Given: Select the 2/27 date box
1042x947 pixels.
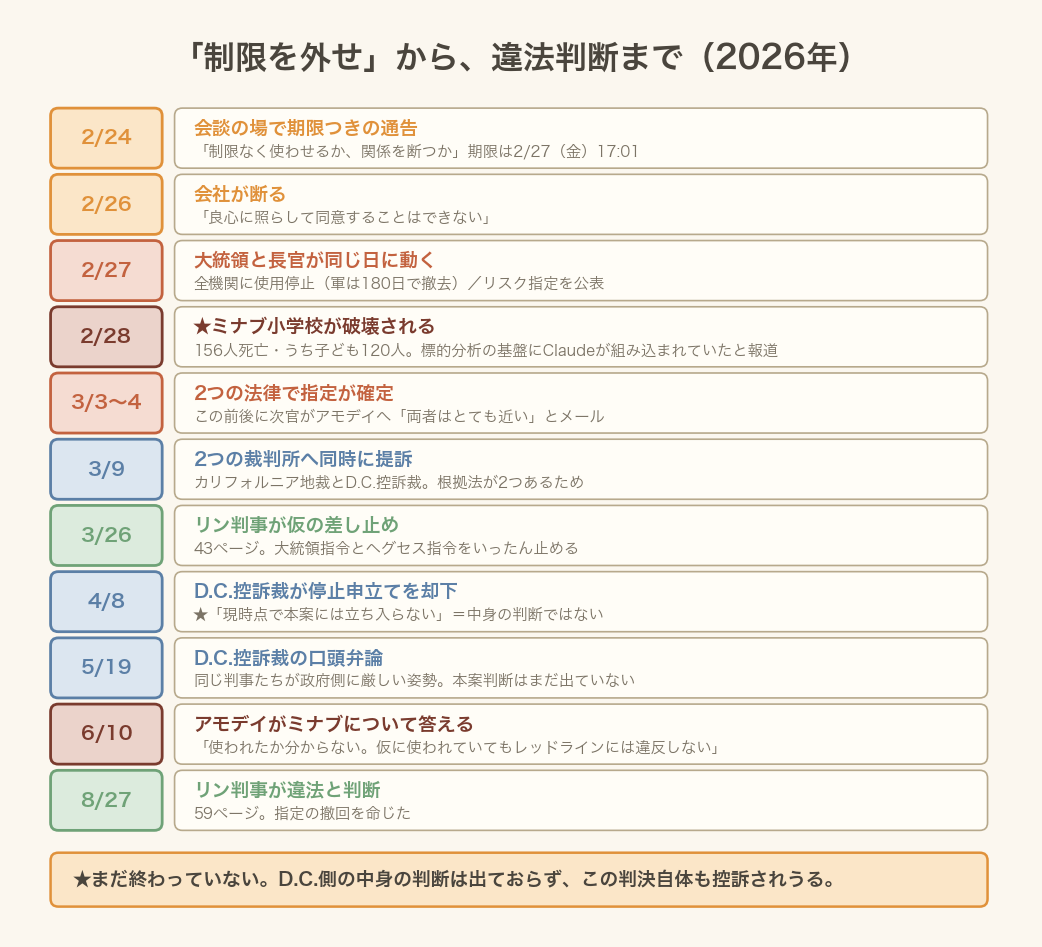Looking at the screenshot, I should [x=106, y=270].
